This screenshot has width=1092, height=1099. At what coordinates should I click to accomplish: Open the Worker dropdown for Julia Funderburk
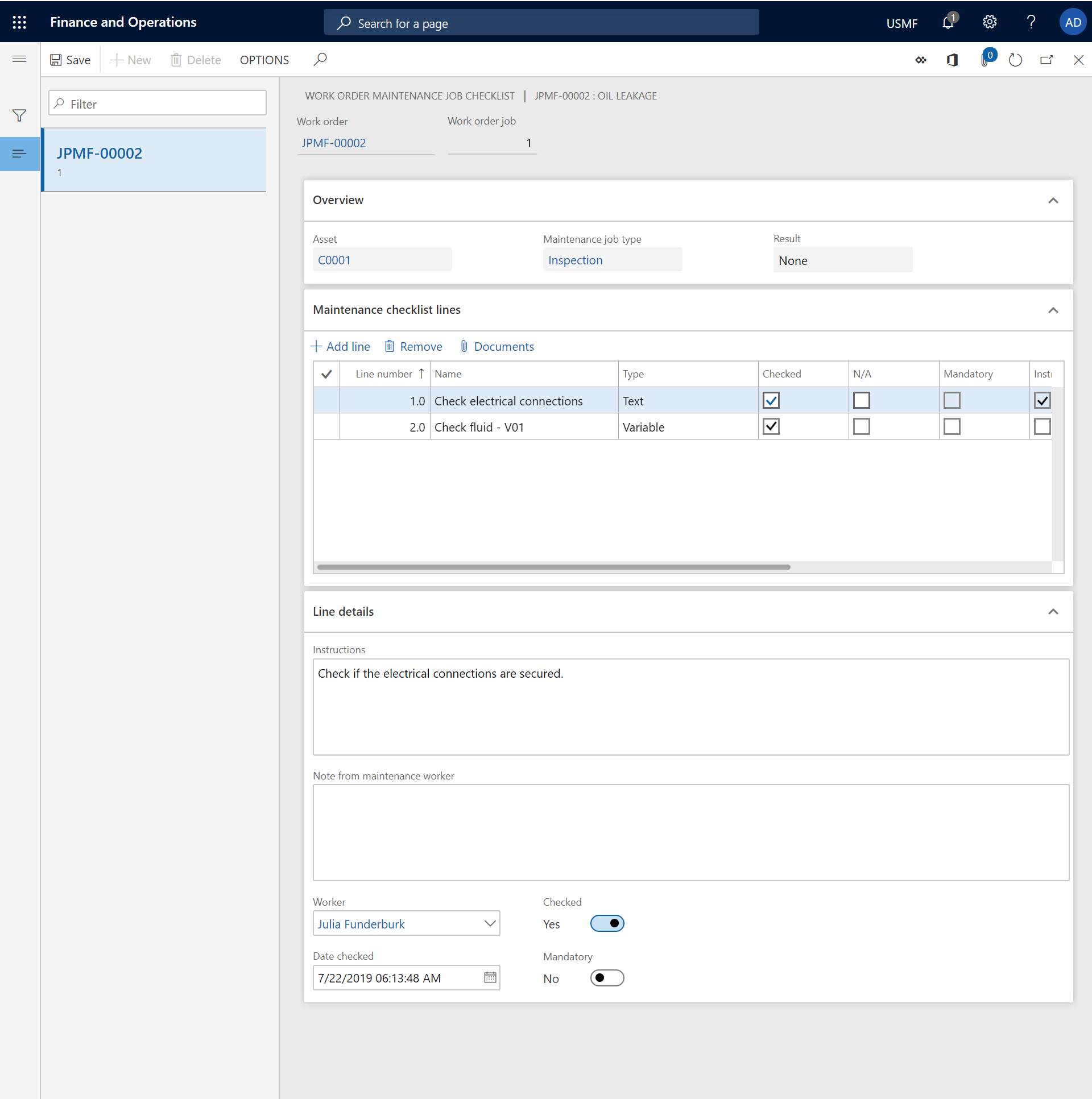coord(489,923)
